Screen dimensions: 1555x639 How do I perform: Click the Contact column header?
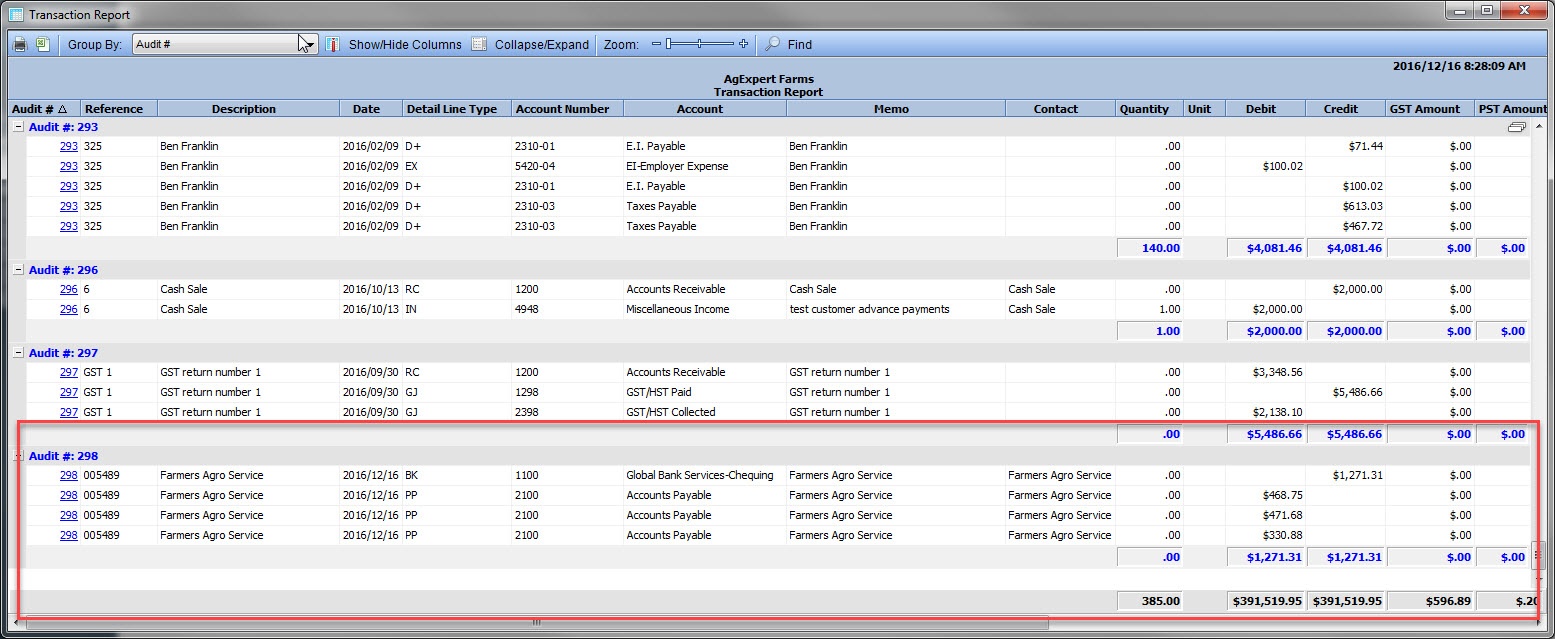point(1061,109)
